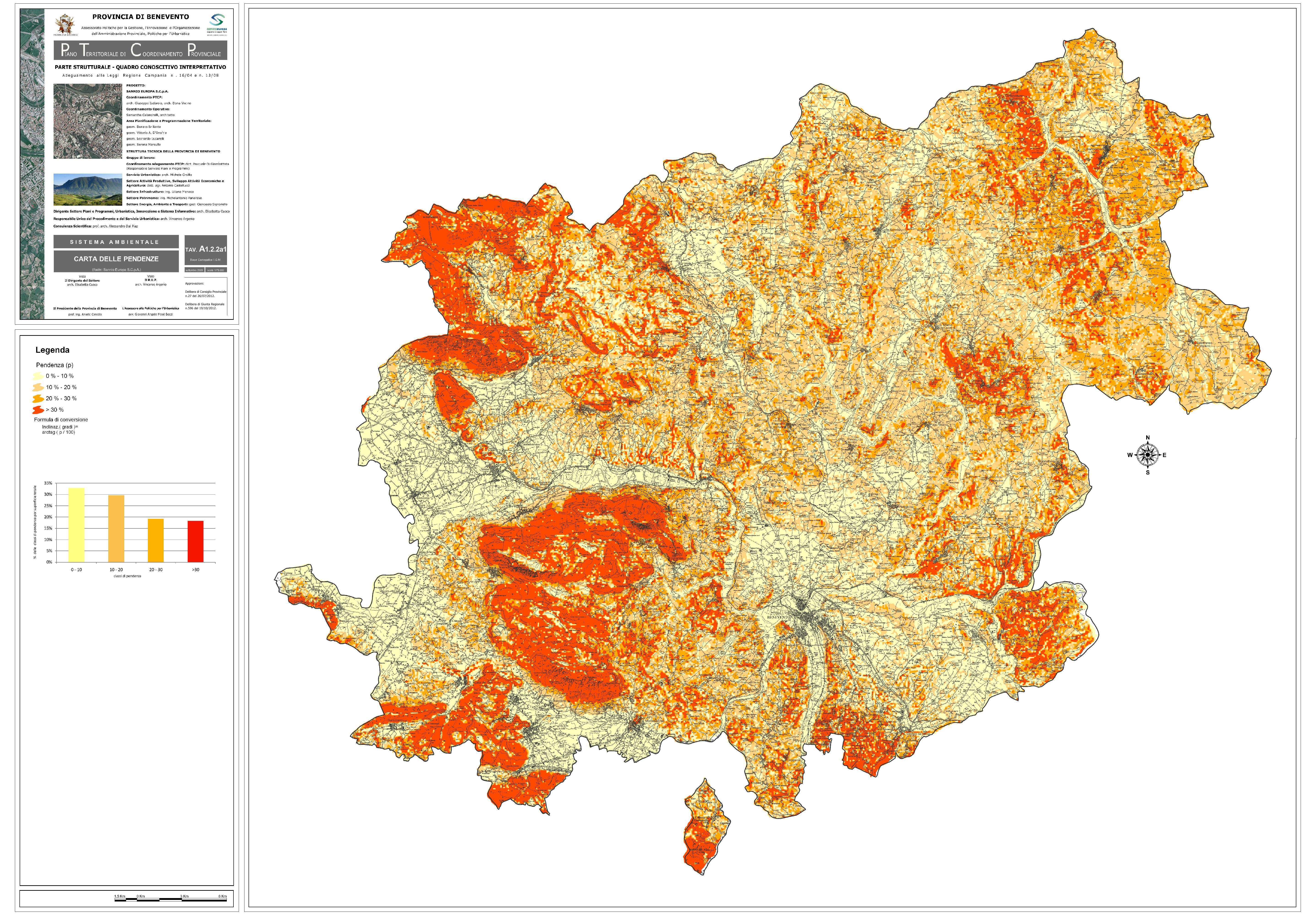This screenshot has height=915, width=1316.
Task: Click the Sannio Europa logo
Action: [217, 25]
